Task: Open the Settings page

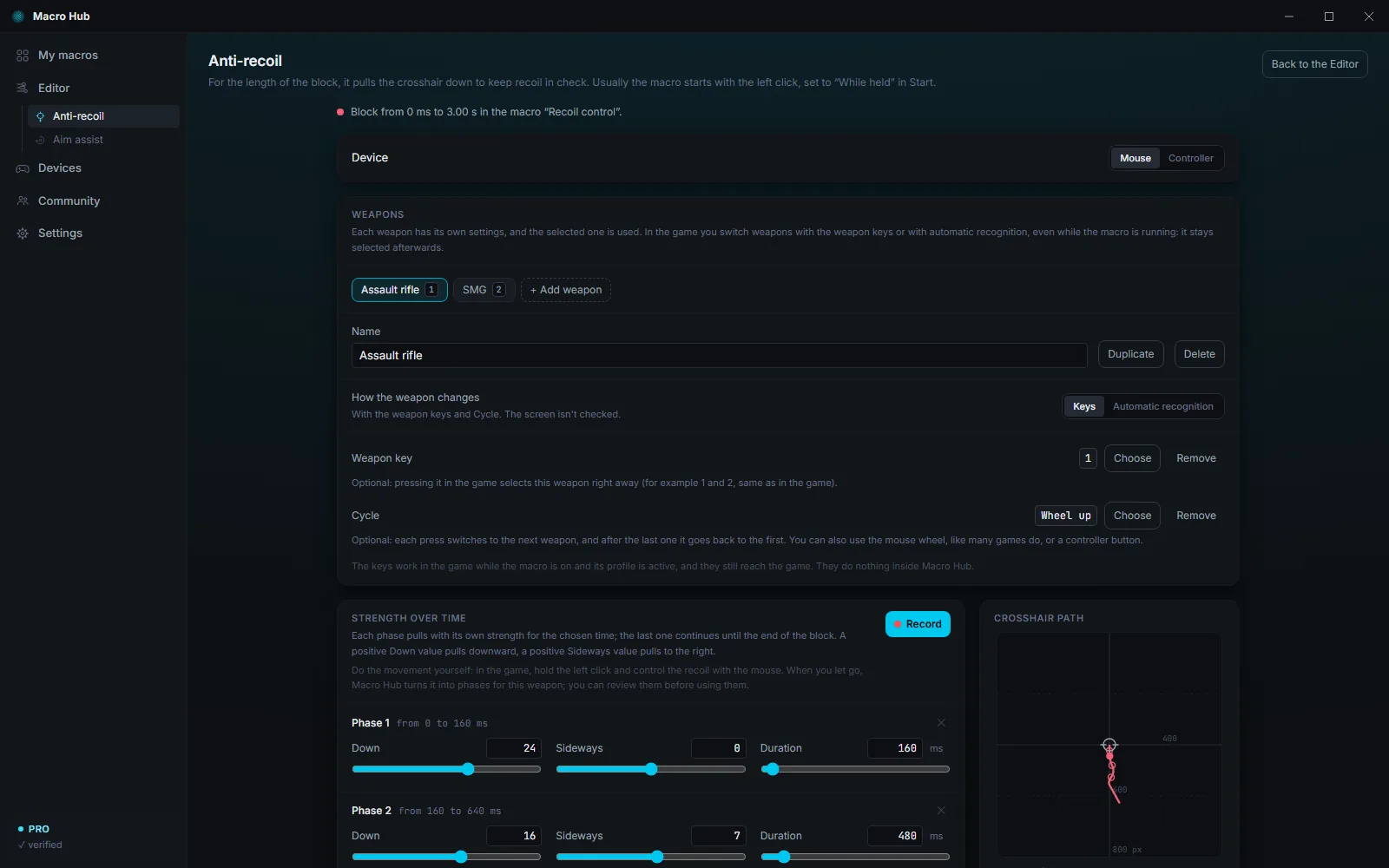Action: click(x=60, y=233)
